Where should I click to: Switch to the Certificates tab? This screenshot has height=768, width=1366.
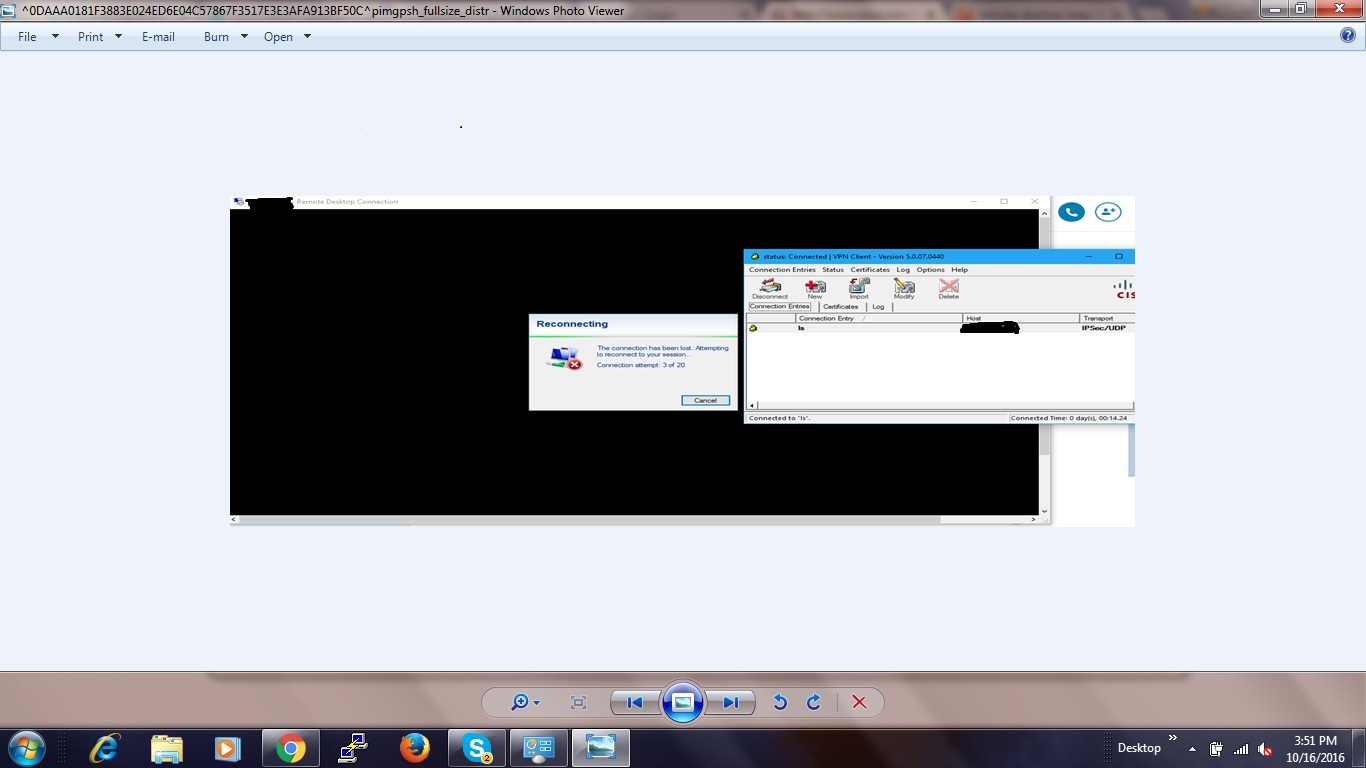pos(841,307)
